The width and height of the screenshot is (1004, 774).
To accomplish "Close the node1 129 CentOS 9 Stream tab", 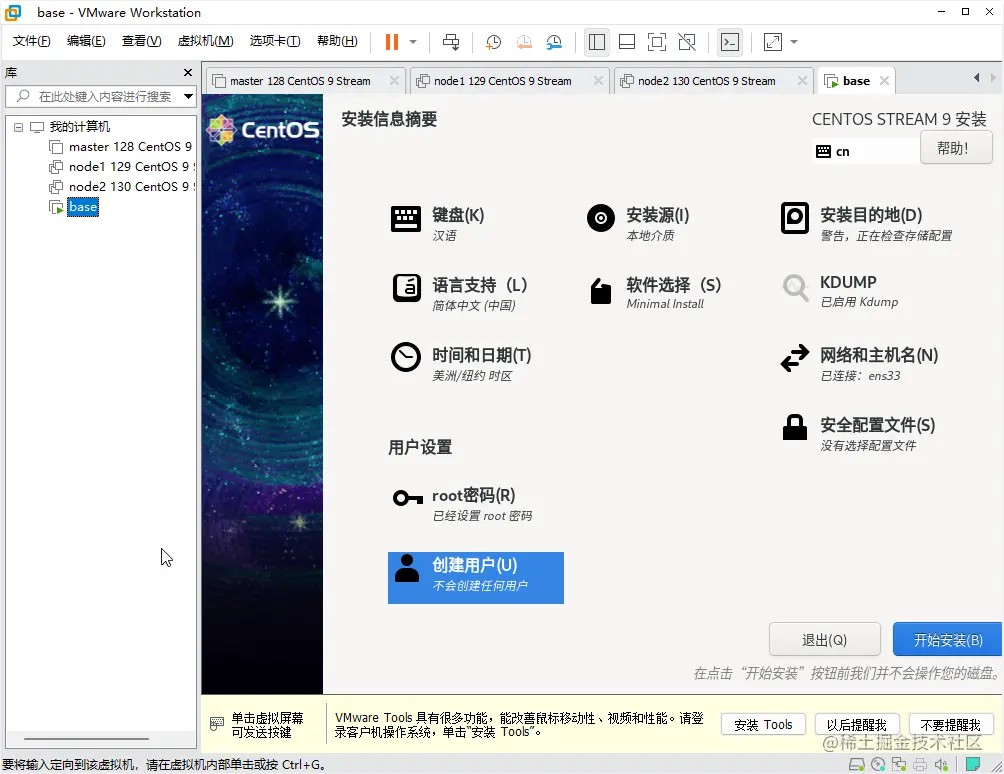I will point(598,81).
